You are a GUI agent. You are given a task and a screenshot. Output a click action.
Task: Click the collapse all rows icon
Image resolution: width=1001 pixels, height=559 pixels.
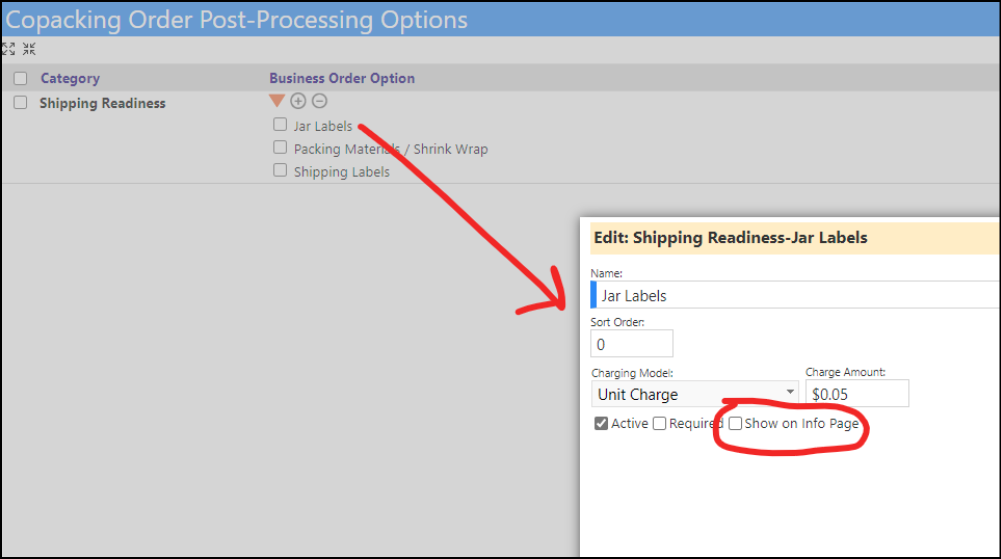29,49
